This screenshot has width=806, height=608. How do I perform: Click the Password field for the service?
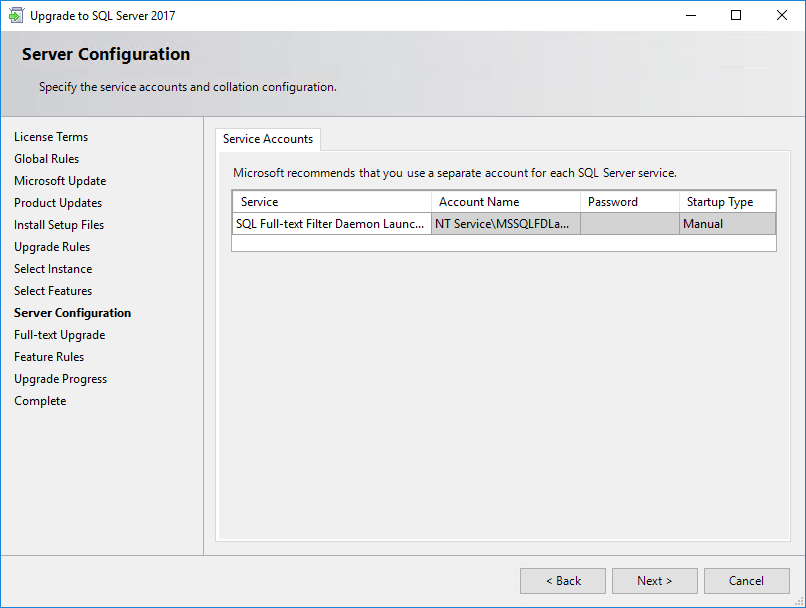pos(630,224)
